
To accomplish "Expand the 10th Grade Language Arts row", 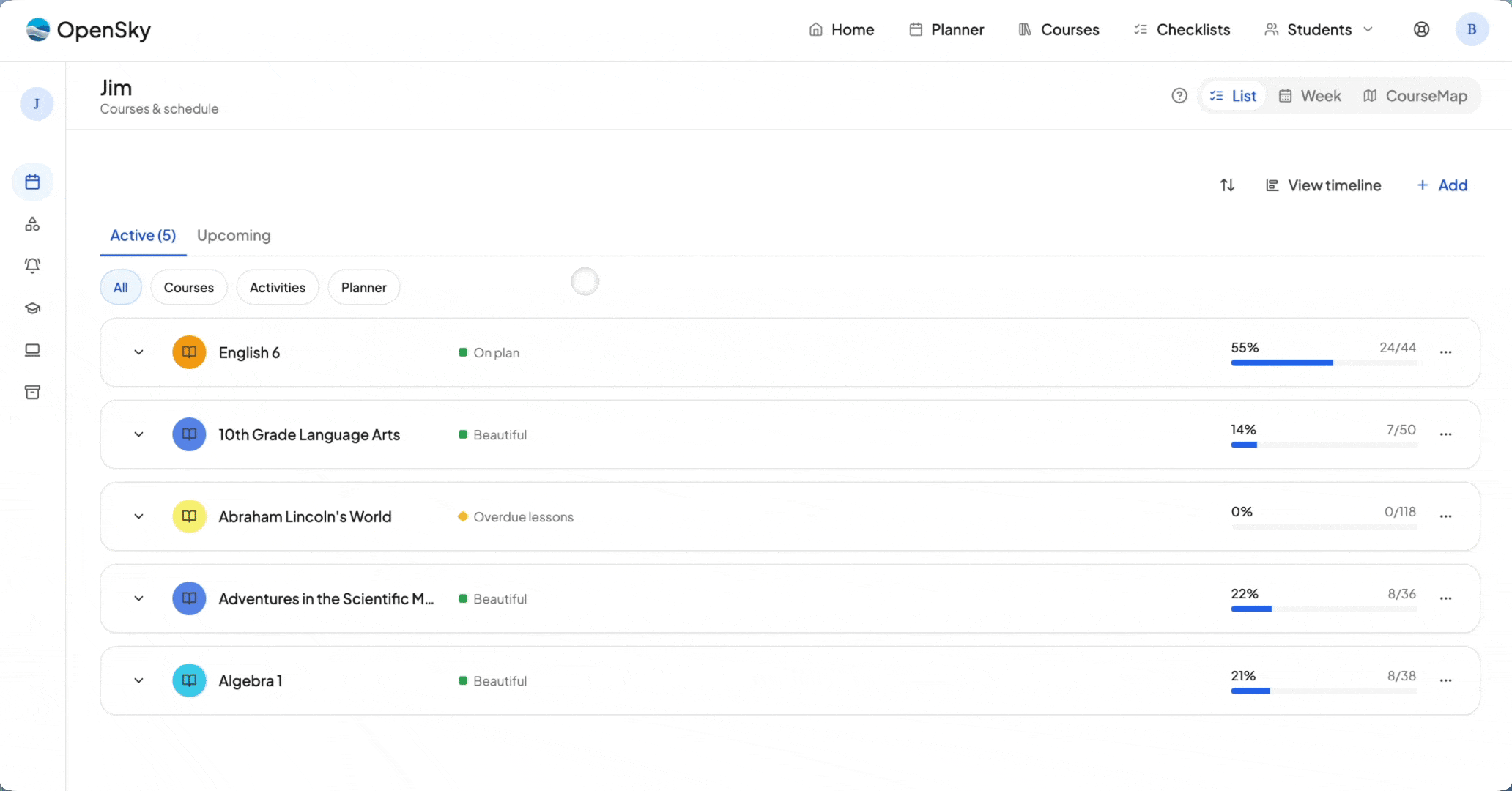I will [x=138, y=434].
